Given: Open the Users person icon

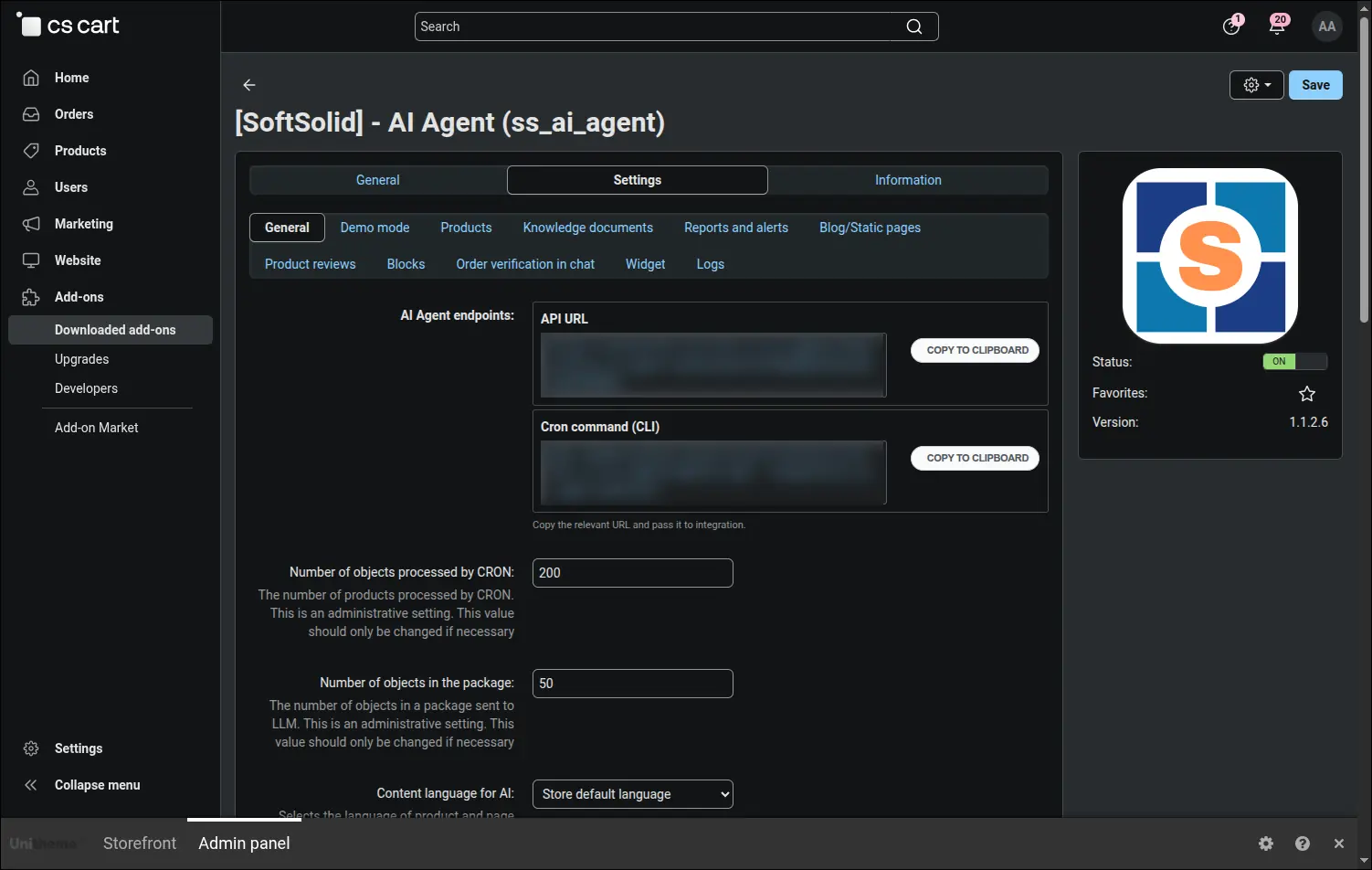Looking at the screenshot, I should pyautogui.click(x=31, y=187).
